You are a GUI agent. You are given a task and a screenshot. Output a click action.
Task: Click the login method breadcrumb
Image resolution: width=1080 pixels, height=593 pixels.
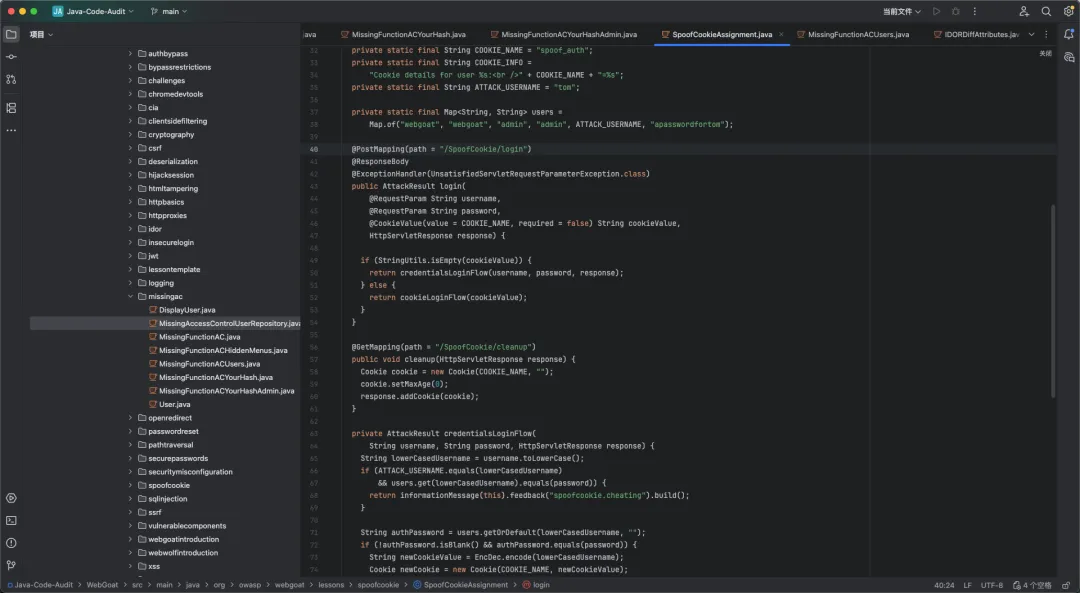536,585
